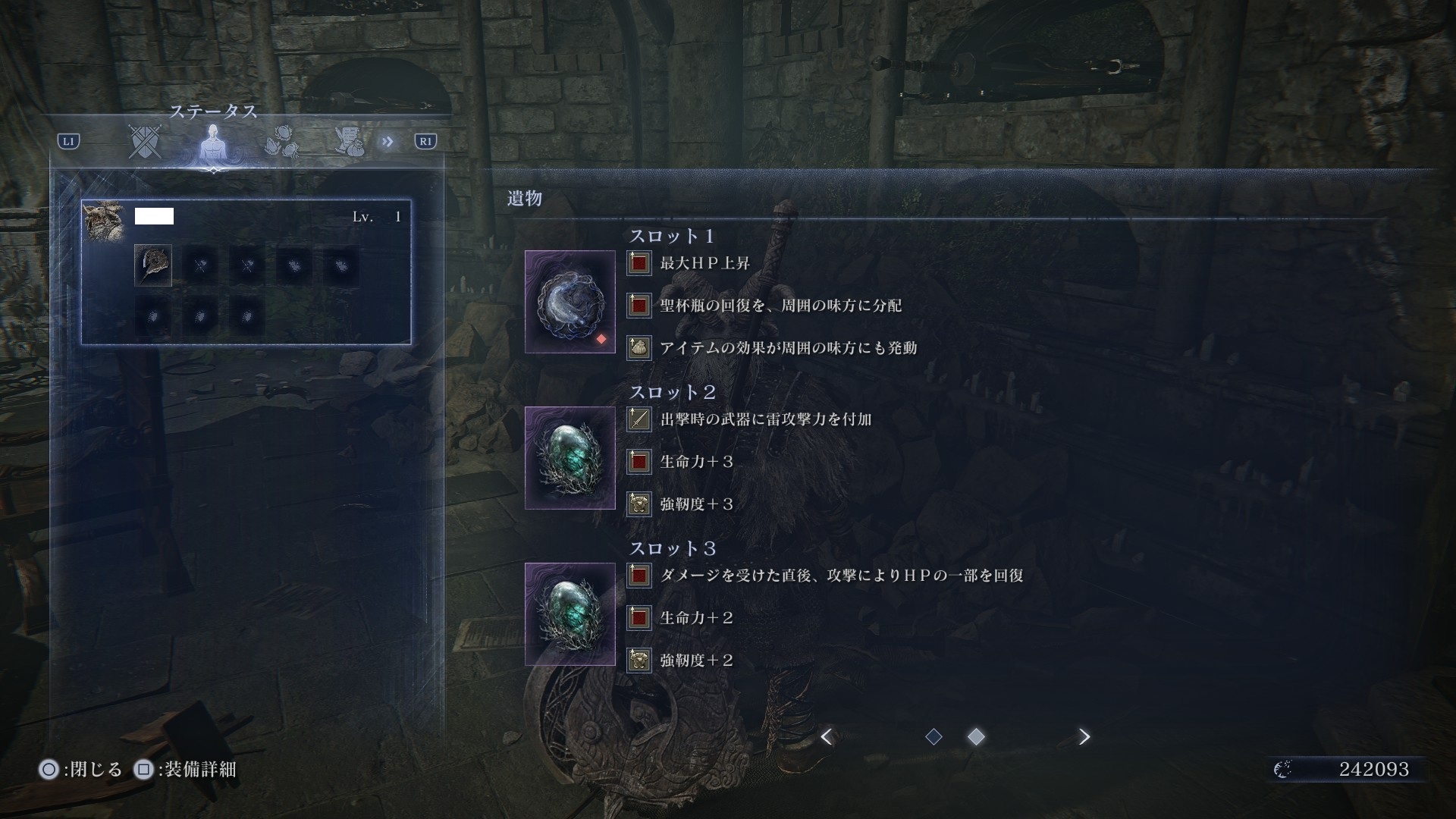This screenshot has height=819, width=1456.
Task: Open the third tab with fruit icon
Action: [281, 142]
